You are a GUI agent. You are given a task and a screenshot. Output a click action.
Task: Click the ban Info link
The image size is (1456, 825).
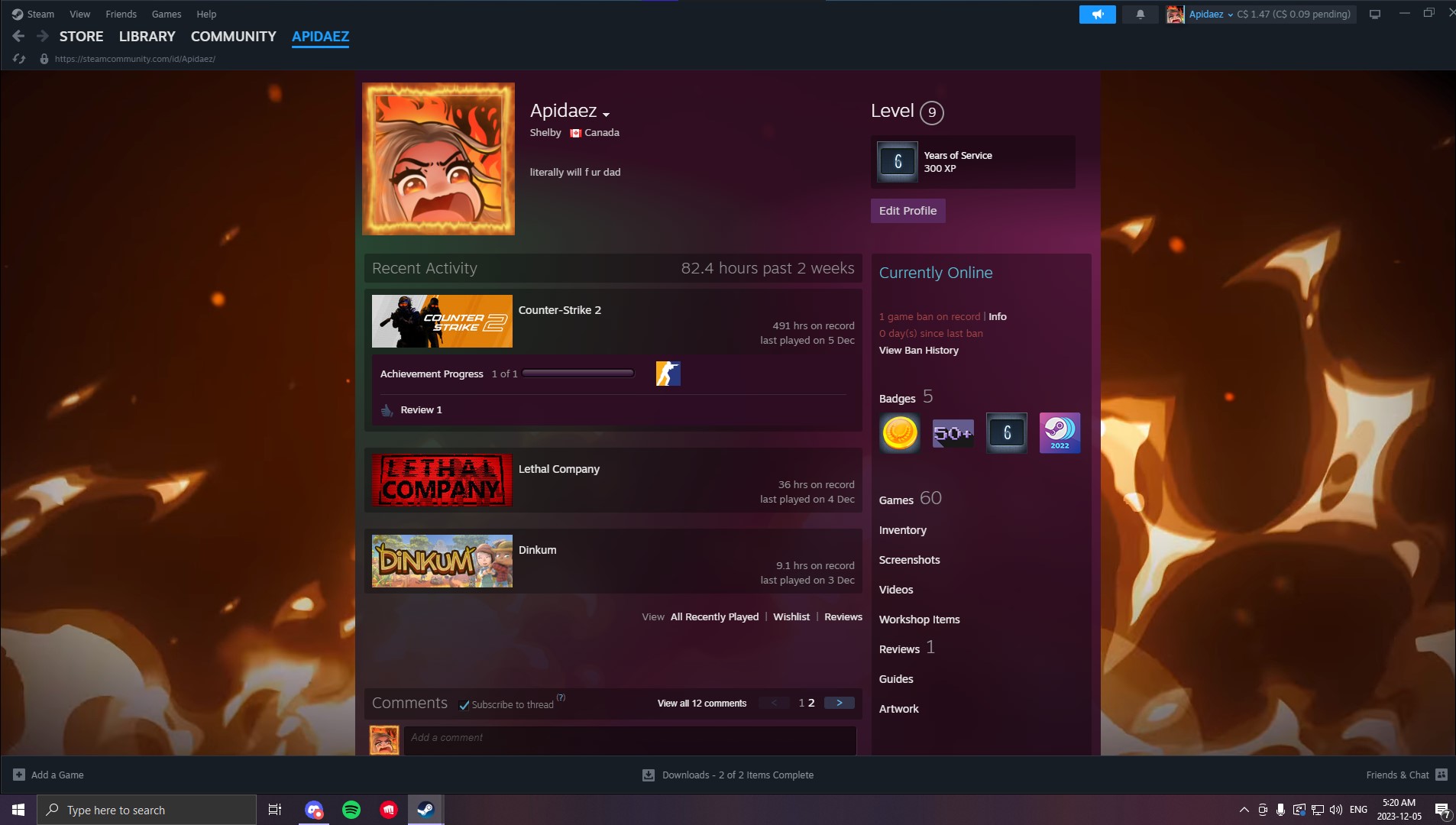coord(998,317)
